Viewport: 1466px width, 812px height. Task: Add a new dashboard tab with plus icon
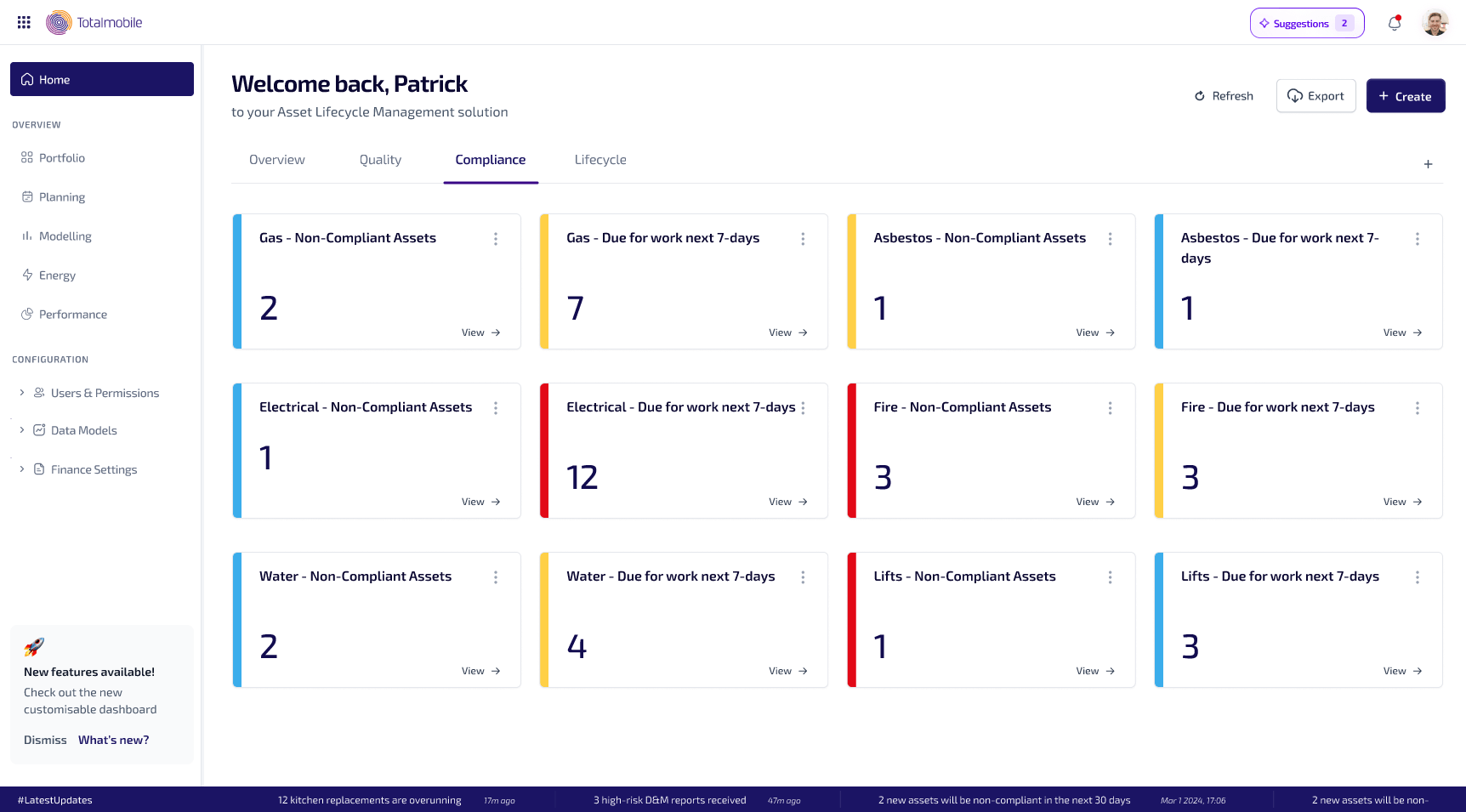(1429, 164)
